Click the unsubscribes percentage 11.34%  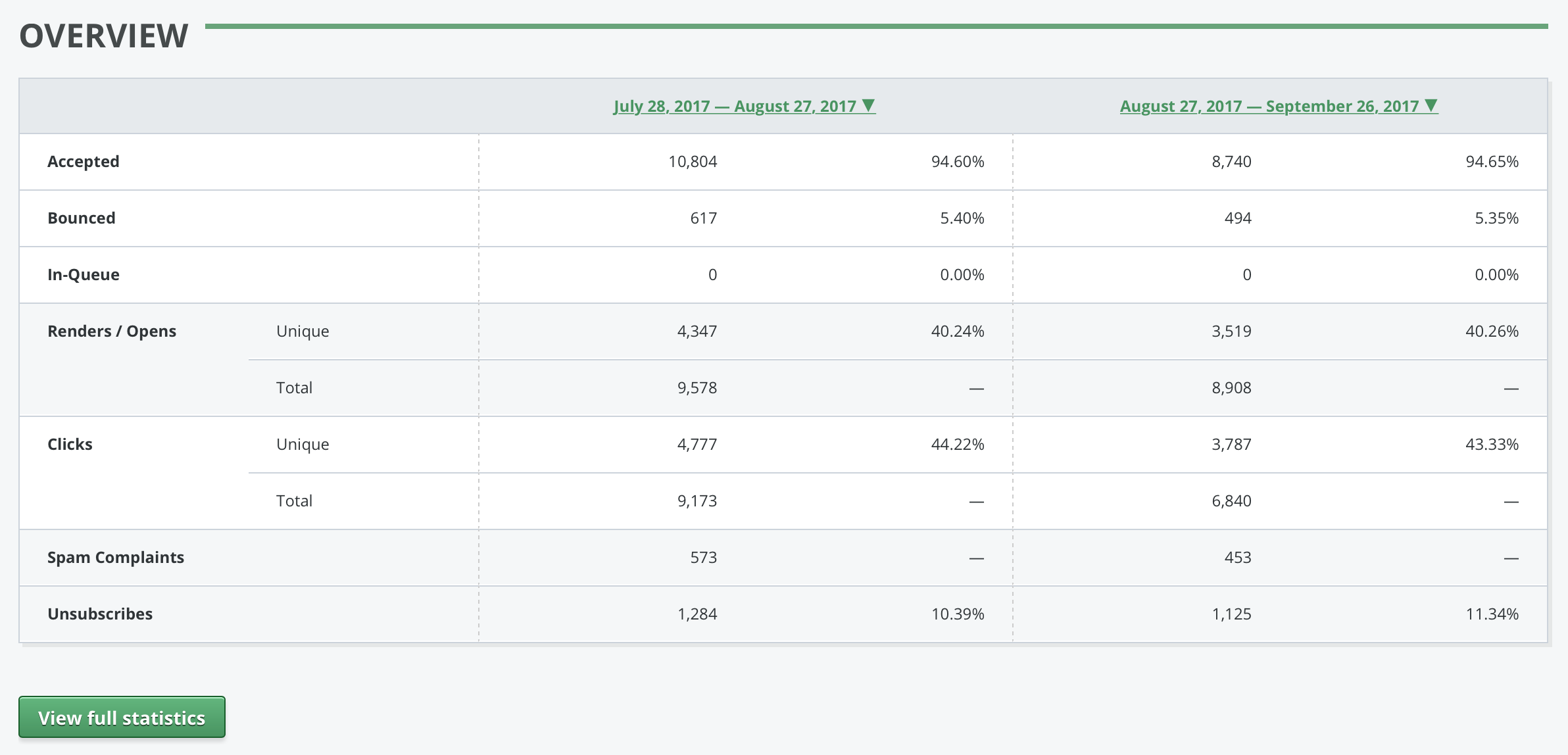[1492, 614]
